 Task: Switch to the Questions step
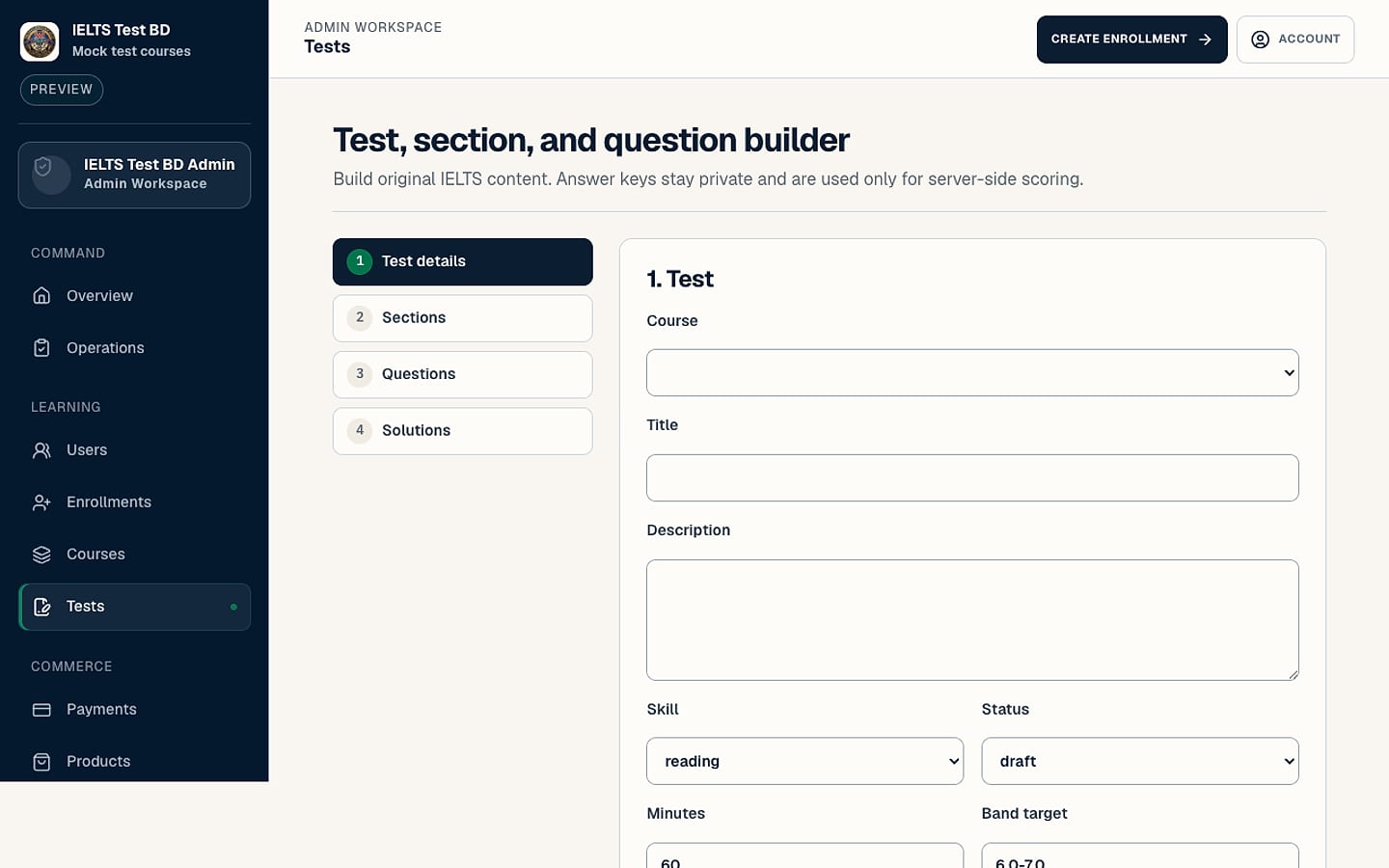463,374
